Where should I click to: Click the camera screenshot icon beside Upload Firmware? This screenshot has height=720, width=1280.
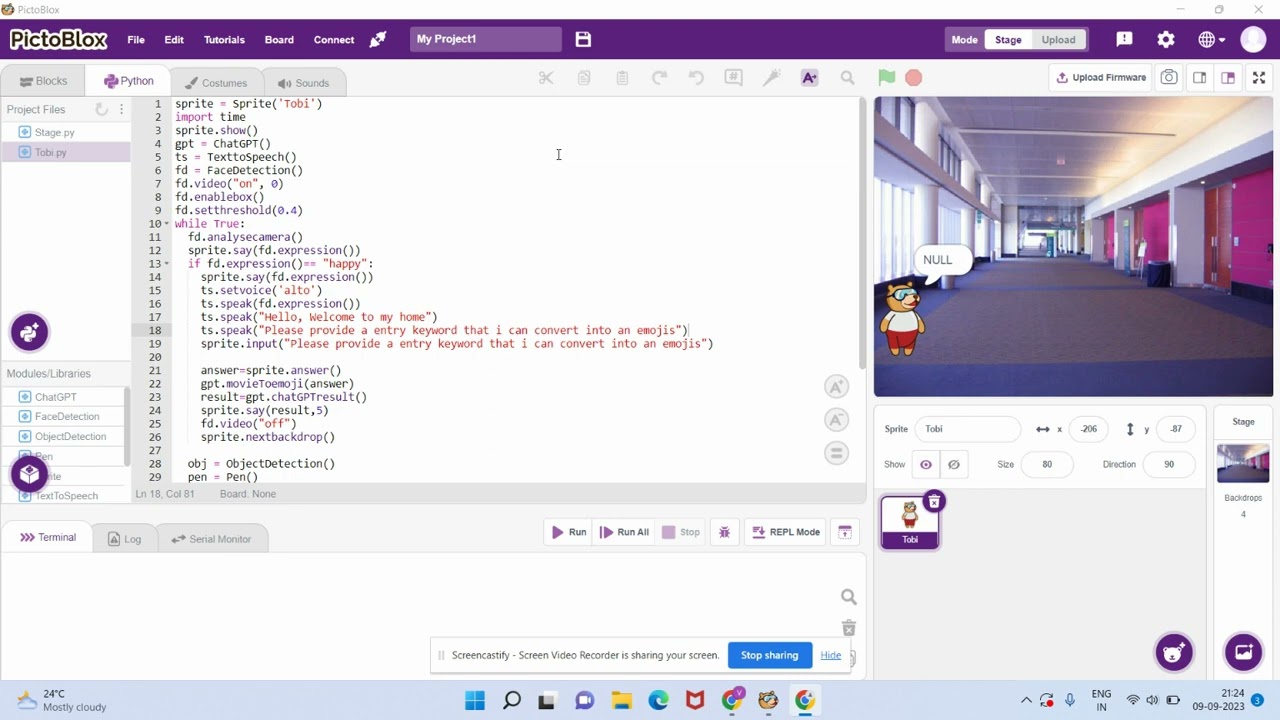coord(1169,78)
